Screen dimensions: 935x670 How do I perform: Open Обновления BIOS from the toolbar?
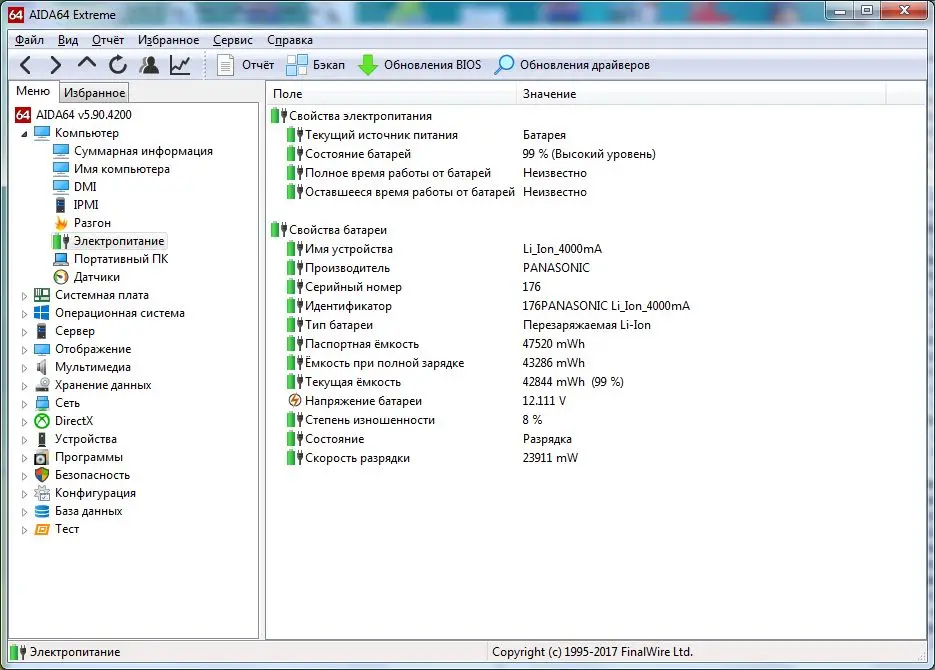(x=419, y=64)
